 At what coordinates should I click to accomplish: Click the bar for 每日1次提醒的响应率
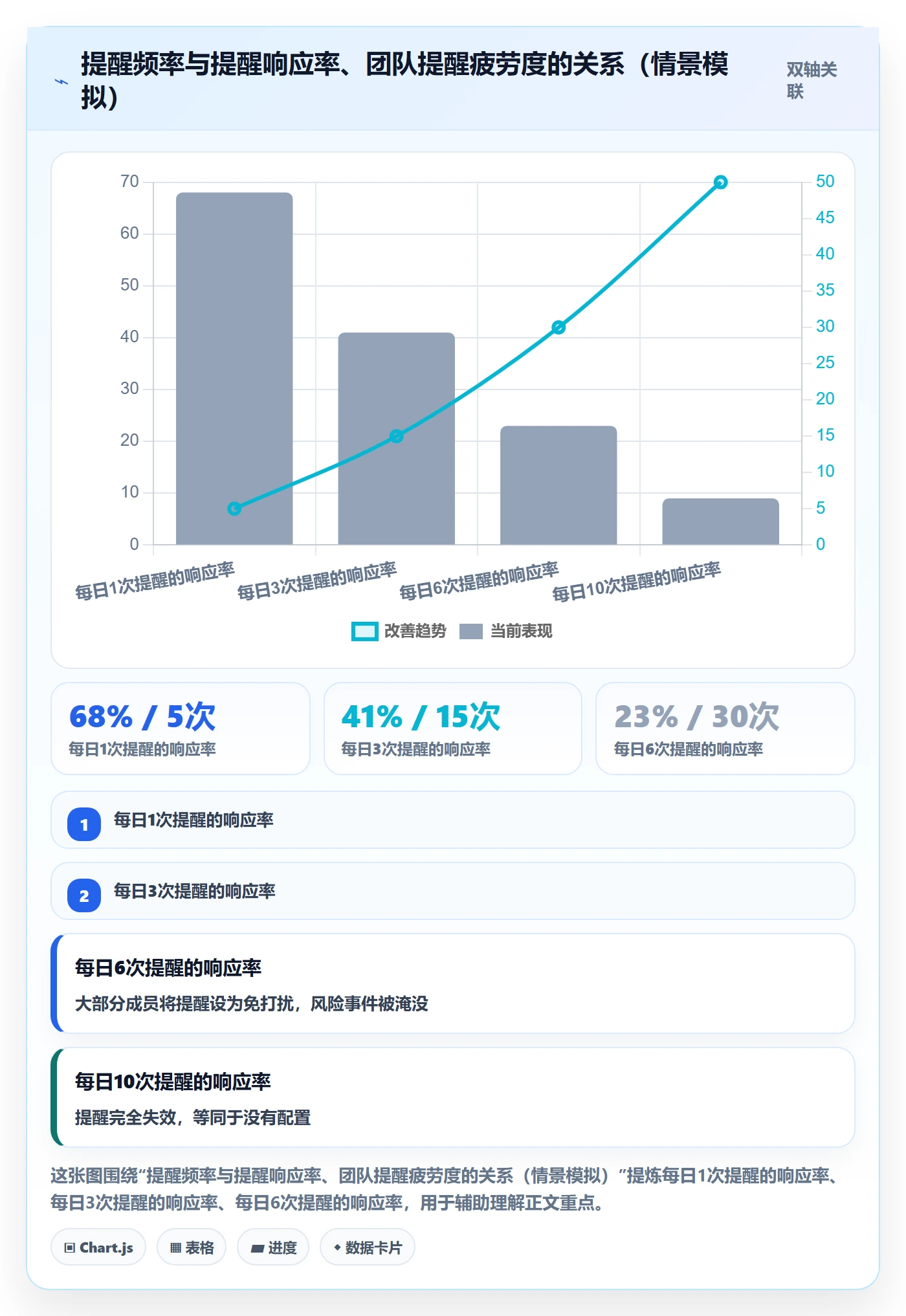[x=234, y=368]
